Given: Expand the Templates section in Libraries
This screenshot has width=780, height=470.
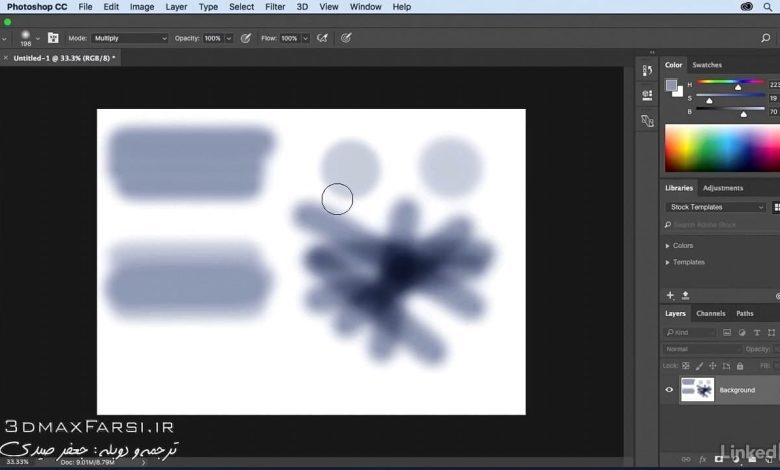Looking at the screenshot, I should pyautogui.click(x=668, y=262).
